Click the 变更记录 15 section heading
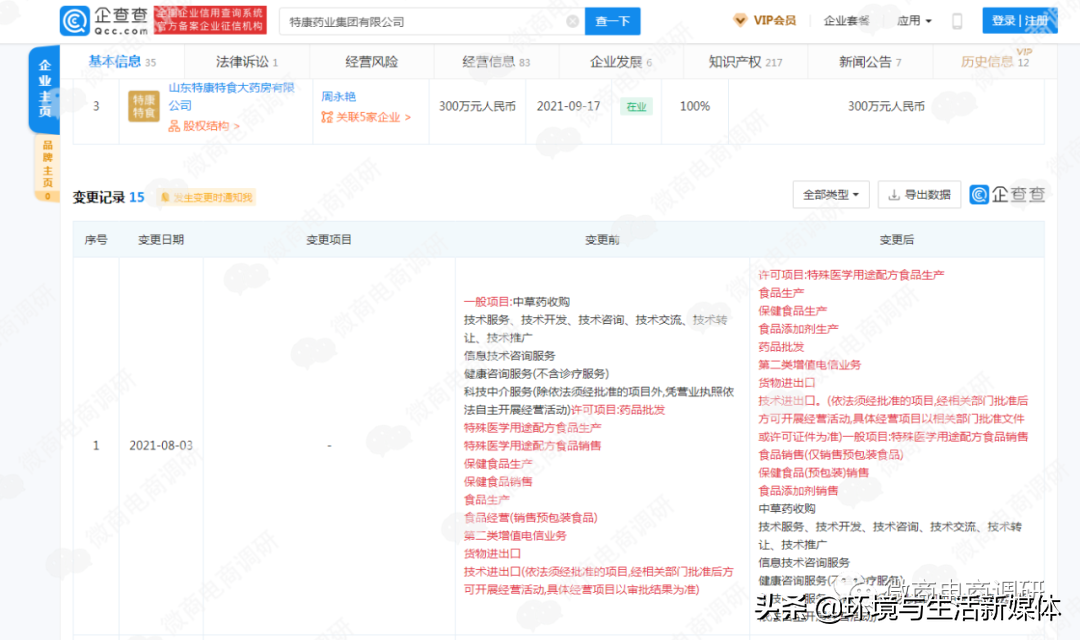 pos(108,197)
